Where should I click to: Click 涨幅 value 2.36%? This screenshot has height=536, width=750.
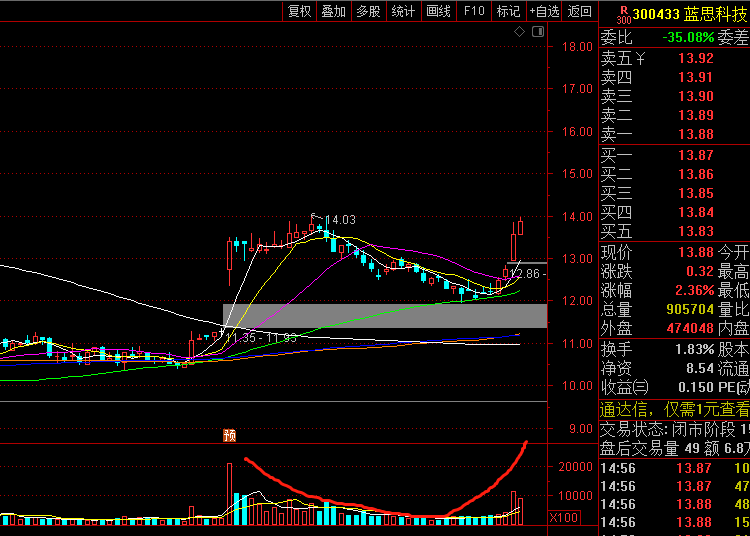coord(695,290)
